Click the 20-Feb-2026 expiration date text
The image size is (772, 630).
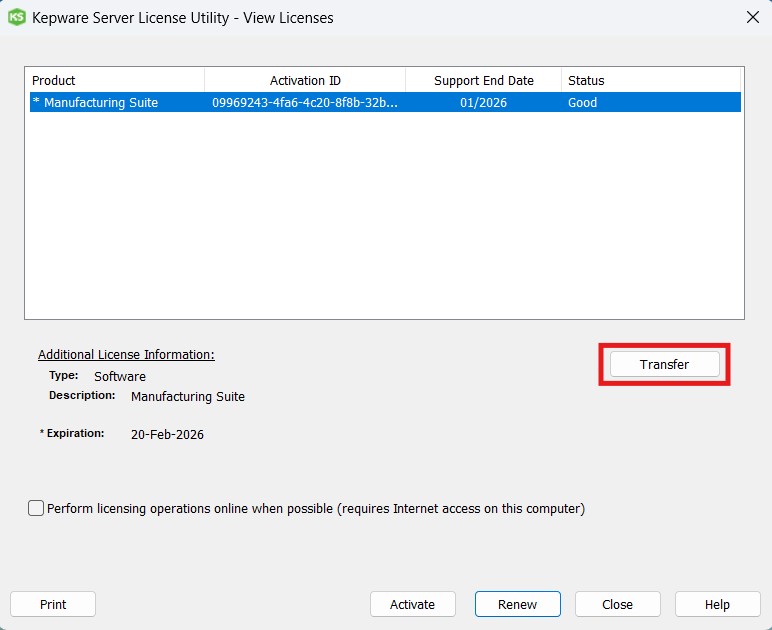167,434
